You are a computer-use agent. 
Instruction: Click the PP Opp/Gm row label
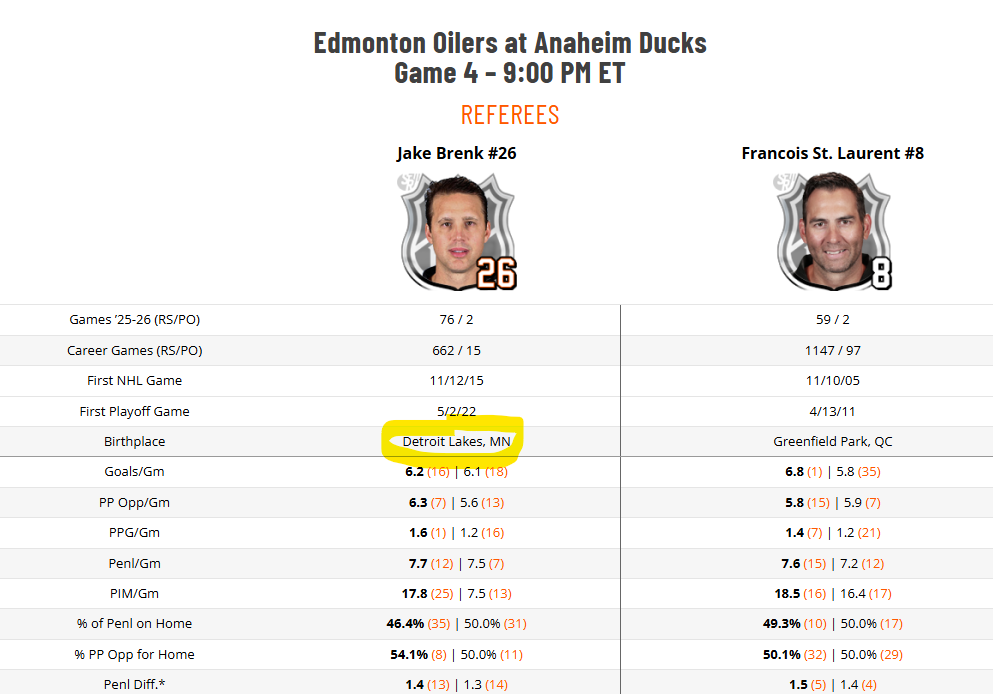click(x=134, y=502)
